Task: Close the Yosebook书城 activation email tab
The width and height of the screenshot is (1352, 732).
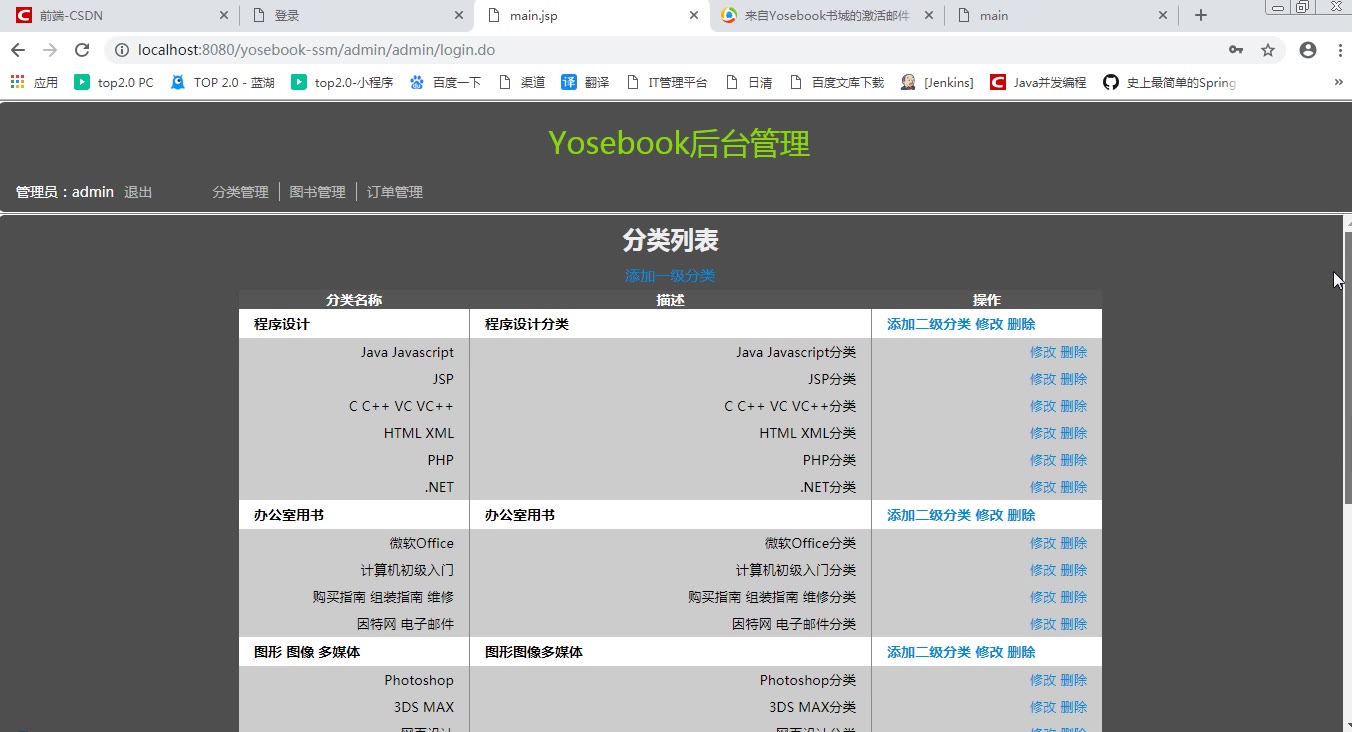Action: (929, 15)
